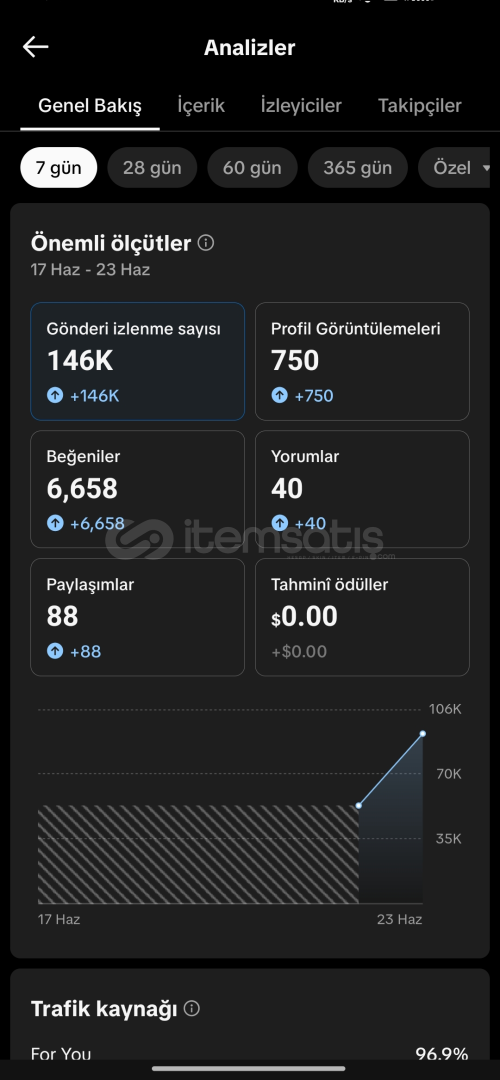Select the Gönderi izlenme sayısı card
Screen dimensions: 500x1080
click(x=137, y=362)
